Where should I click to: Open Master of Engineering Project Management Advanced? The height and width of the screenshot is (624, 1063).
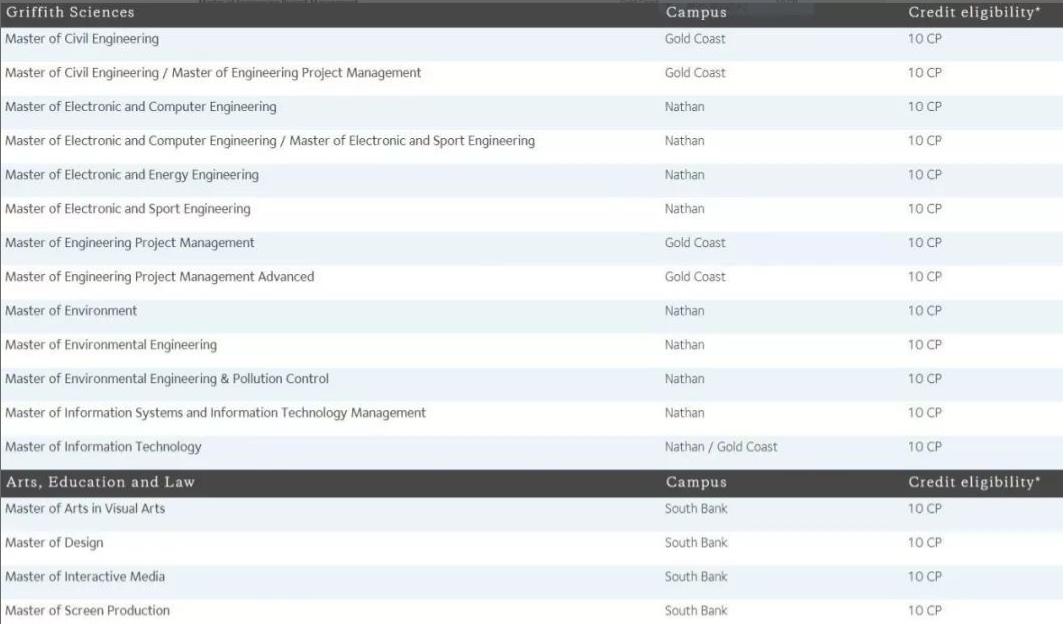[x=160, y=277]
